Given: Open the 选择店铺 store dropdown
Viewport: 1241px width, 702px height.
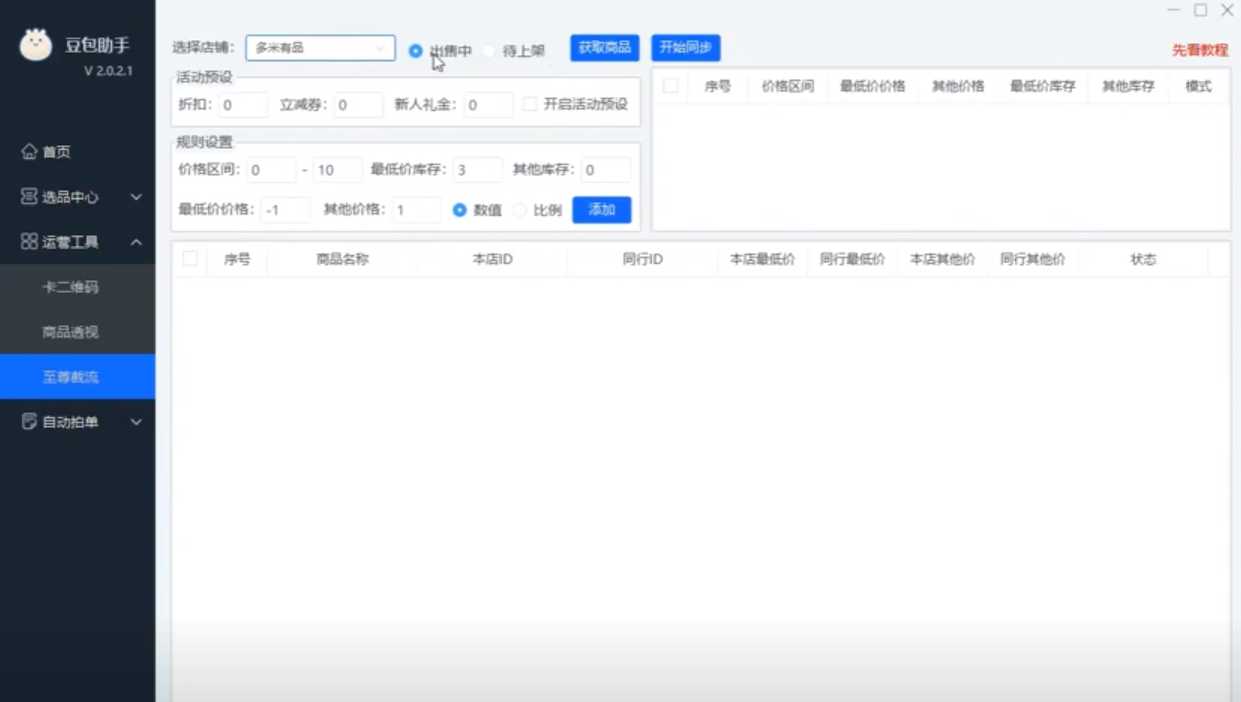Looking at the screenshot, I should [320, 48].
